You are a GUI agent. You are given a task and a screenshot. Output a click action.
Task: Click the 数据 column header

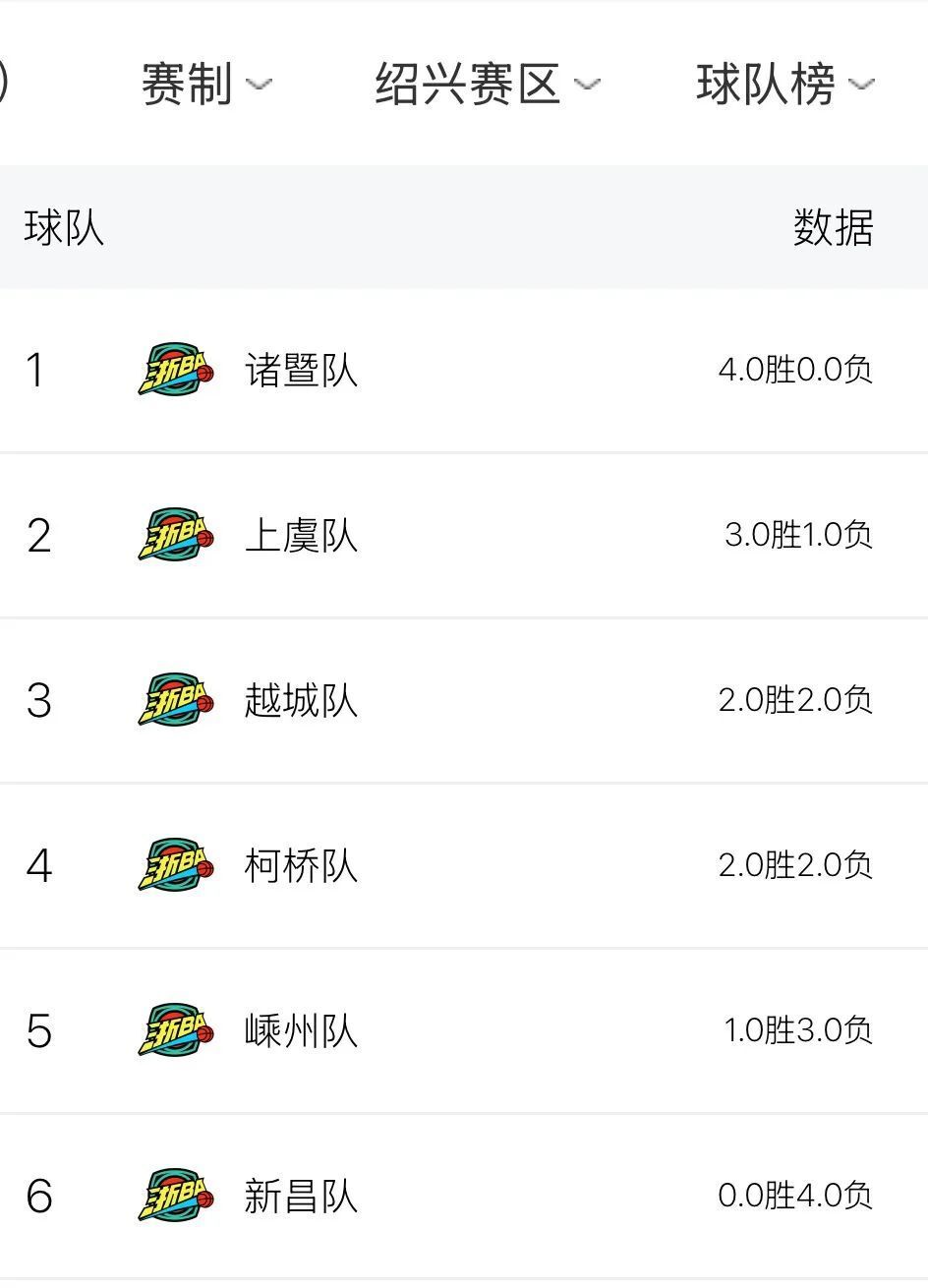[x=834, y=228]
